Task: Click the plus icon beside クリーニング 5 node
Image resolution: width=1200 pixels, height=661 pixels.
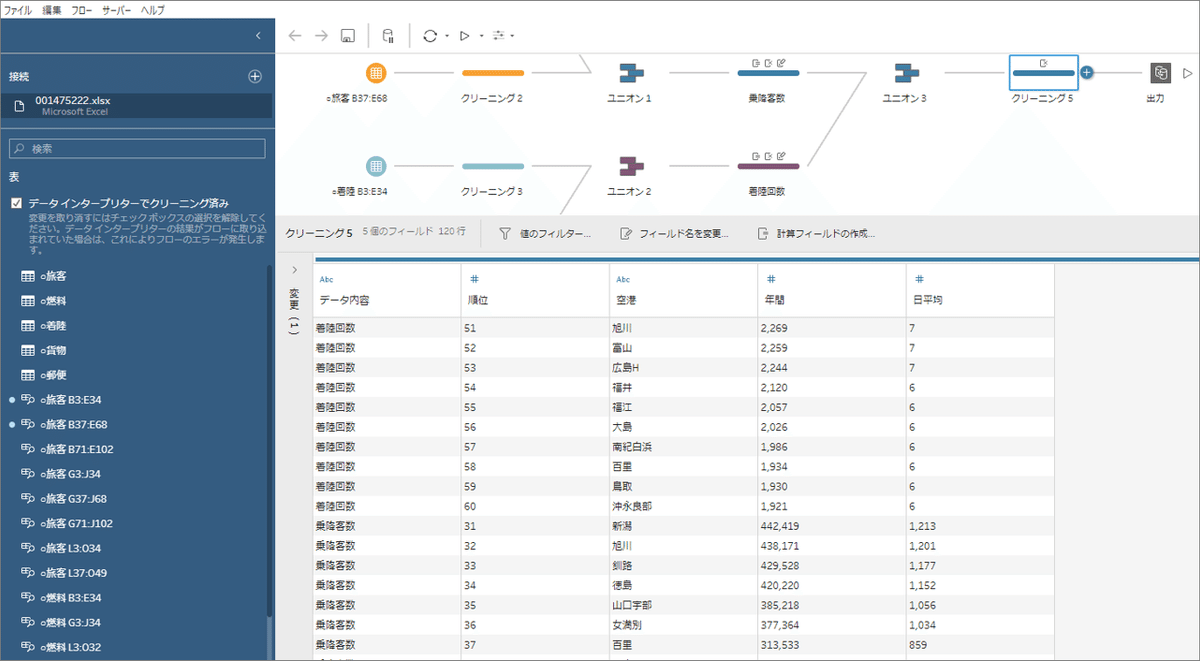Action: 1086,73
